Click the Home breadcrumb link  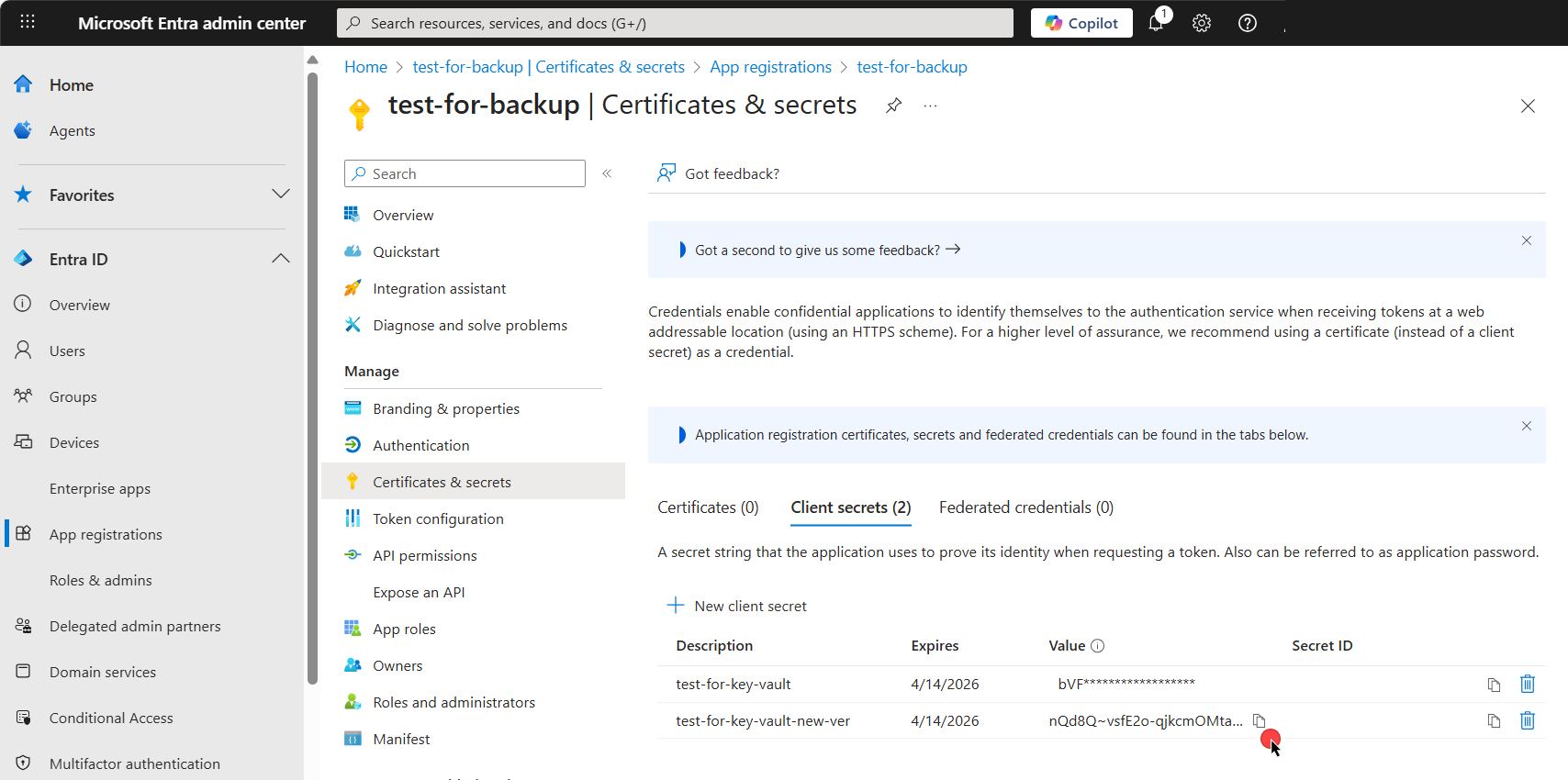(x=365, y=67)
